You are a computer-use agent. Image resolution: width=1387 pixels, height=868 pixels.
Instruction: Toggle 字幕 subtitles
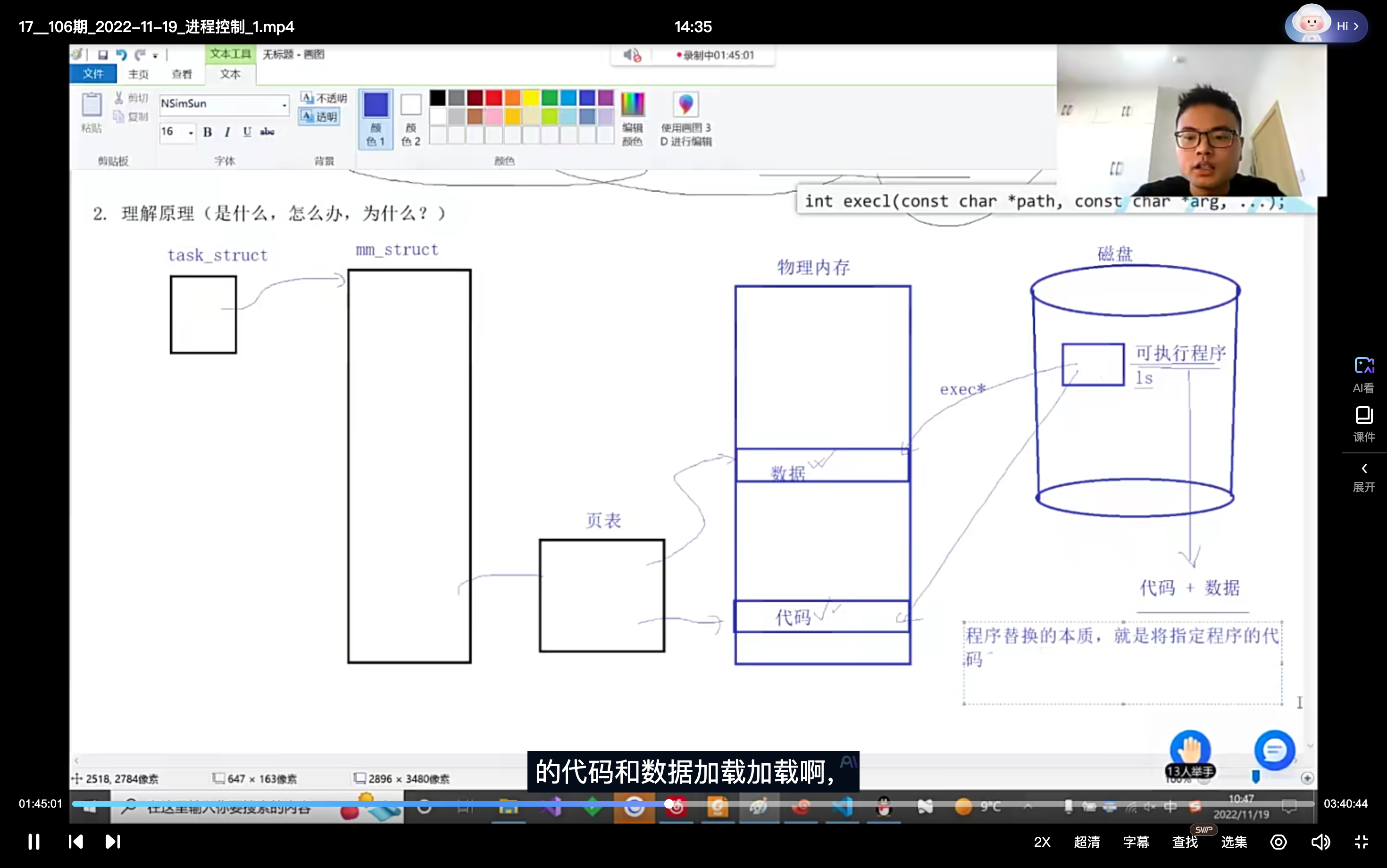(1136, 842)
